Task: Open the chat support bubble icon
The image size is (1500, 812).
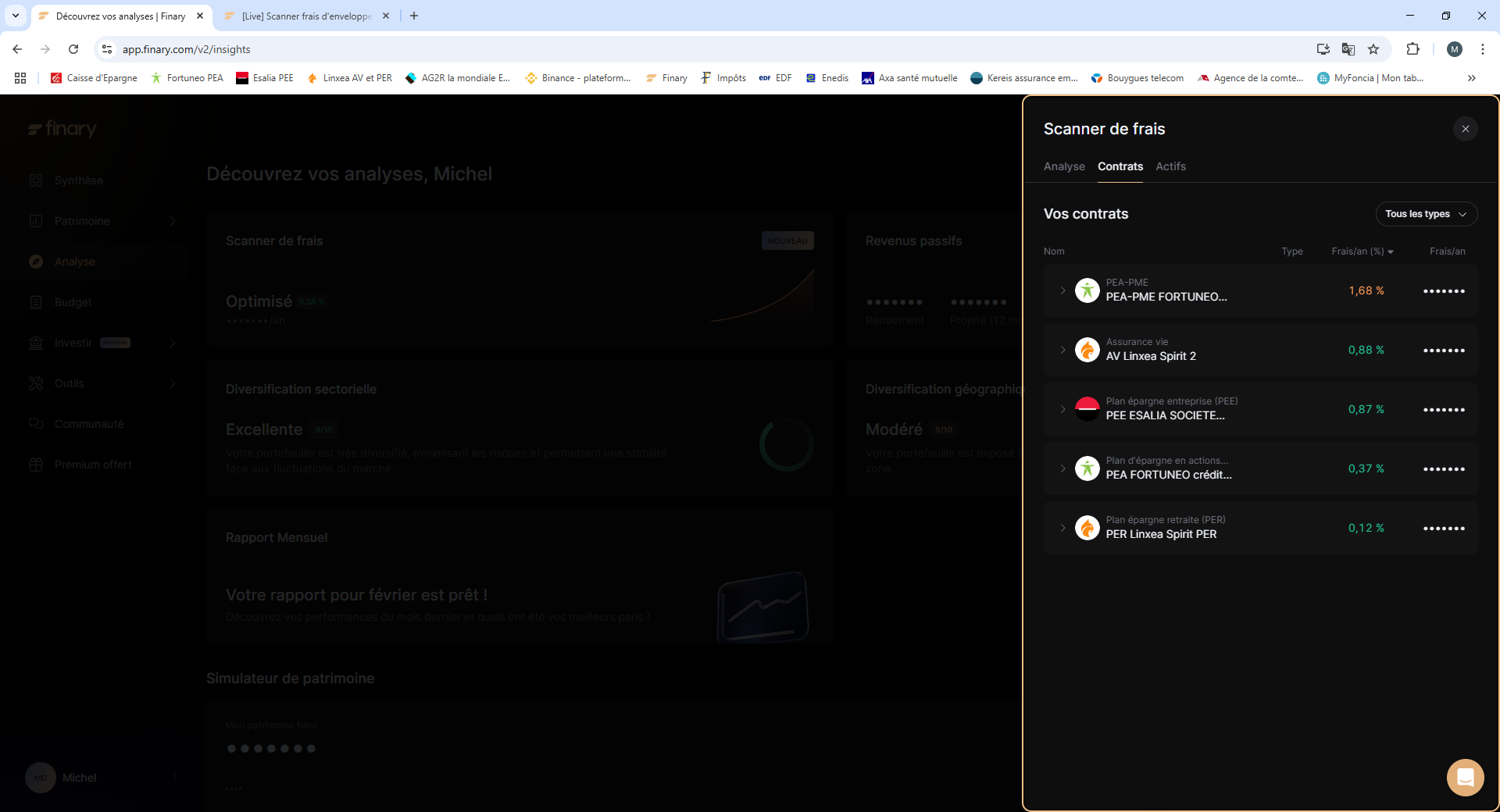Action: tap(1465, 777)
